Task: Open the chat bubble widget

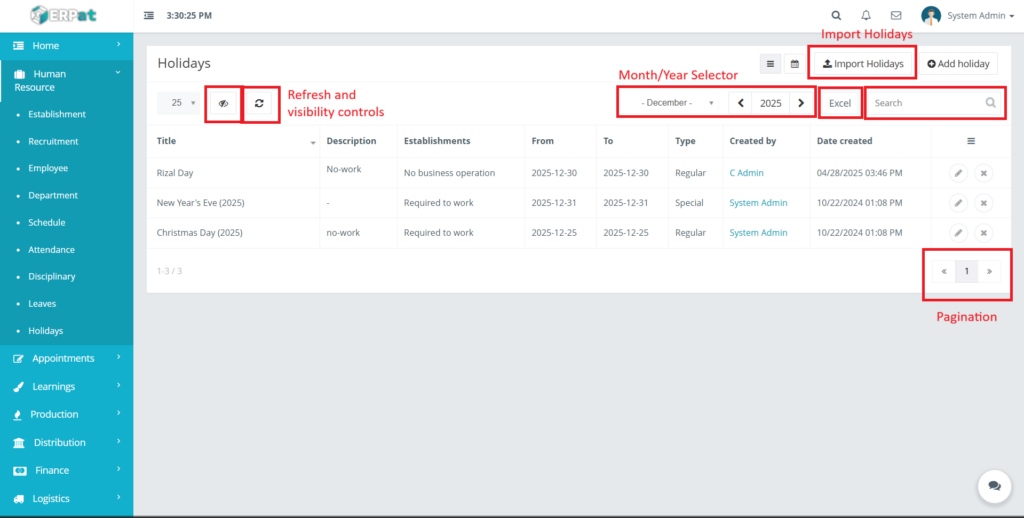Action: (x=994, y=485)
